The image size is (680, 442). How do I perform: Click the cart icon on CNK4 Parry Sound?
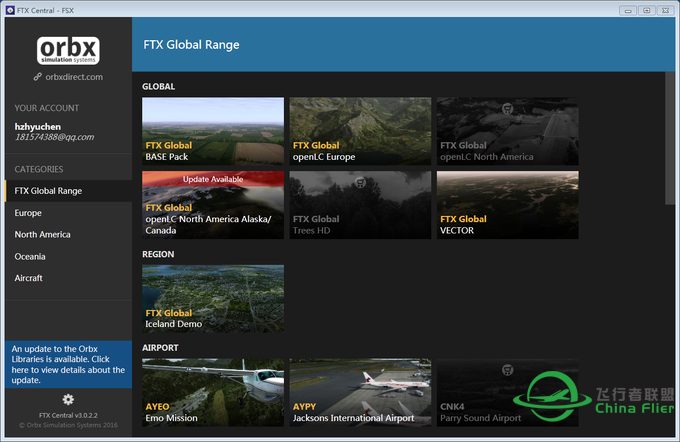click(507, 370)
